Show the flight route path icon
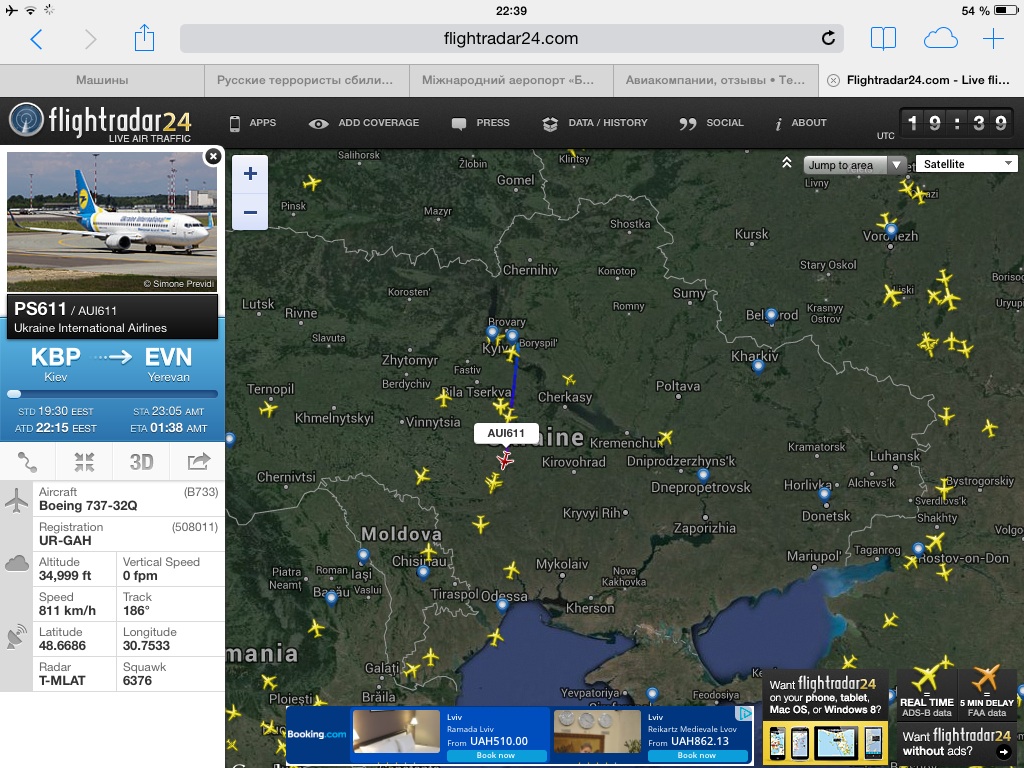This screenshot has width=1024, height=768. point(28,461)
